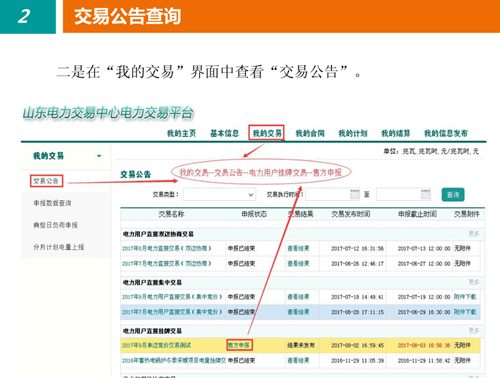Open calendar icon for end execution time
Image resolution: width=500 pixels, height=378 pixels.
tap(426, 194)
